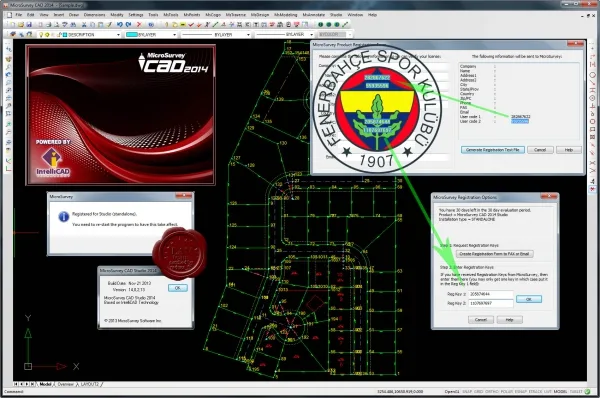600x398 pixels.
Task: Click Help in Product Registration dialog
Action: coord(569,150)
